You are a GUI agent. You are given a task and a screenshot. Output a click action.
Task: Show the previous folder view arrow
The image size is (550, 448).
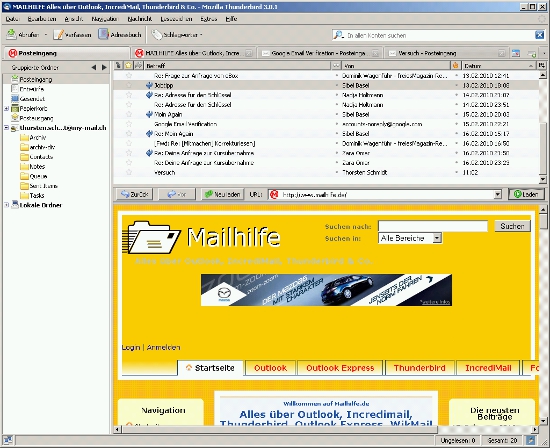click(x=94, y=67)
